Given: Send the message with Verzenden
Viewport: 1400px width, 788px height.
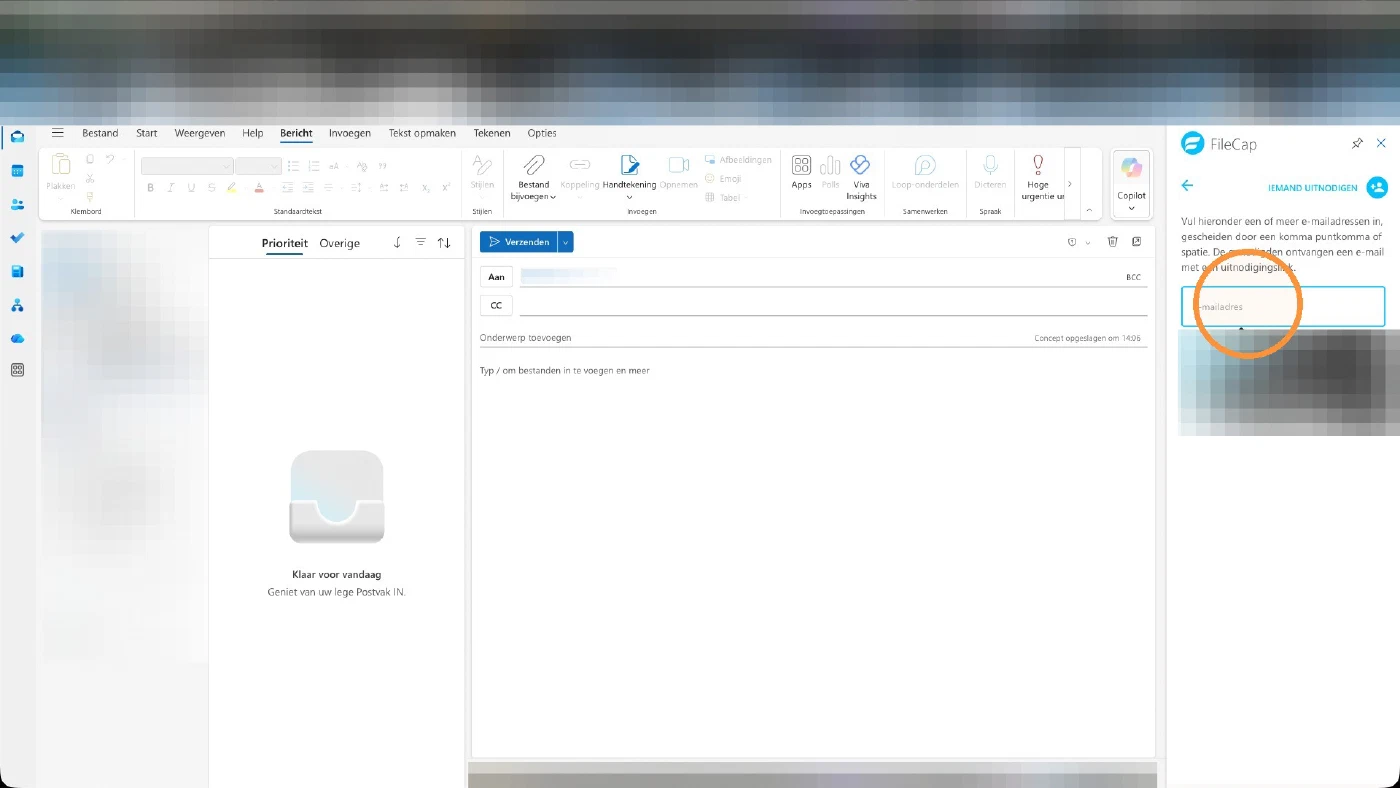Looking at the screenshot, I should (519, 242).
